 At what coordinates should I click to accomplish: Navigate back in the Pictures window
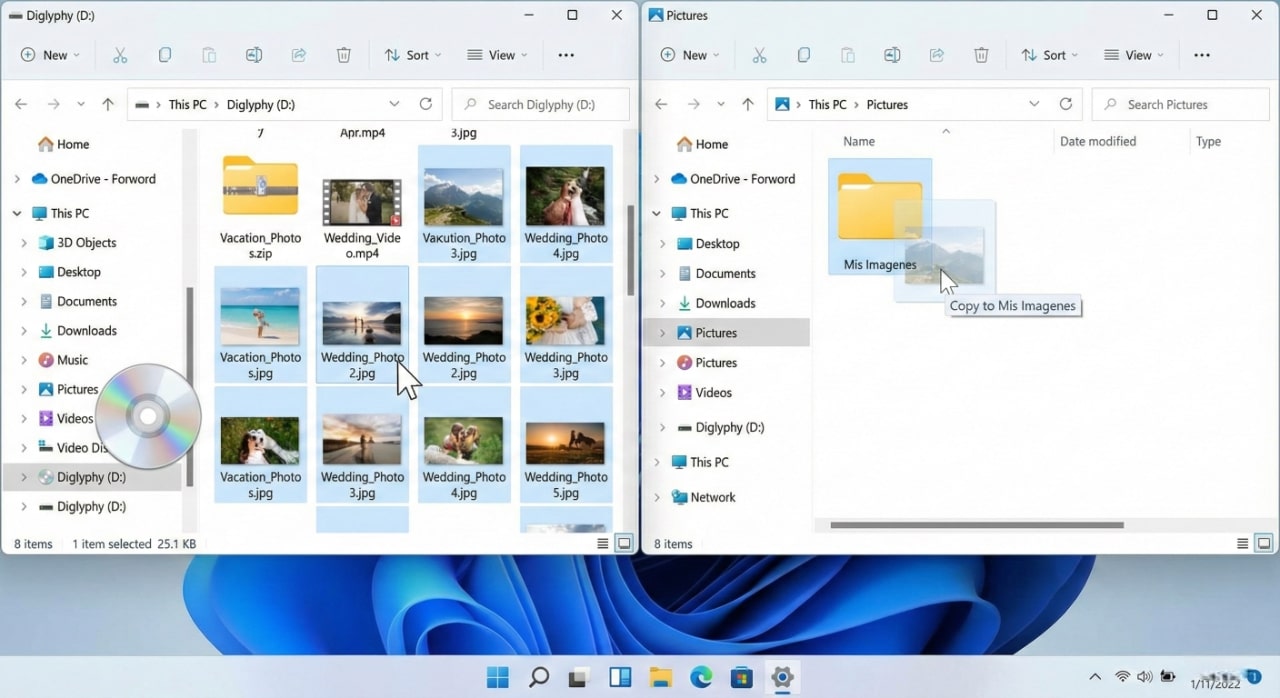click(660, 104)
